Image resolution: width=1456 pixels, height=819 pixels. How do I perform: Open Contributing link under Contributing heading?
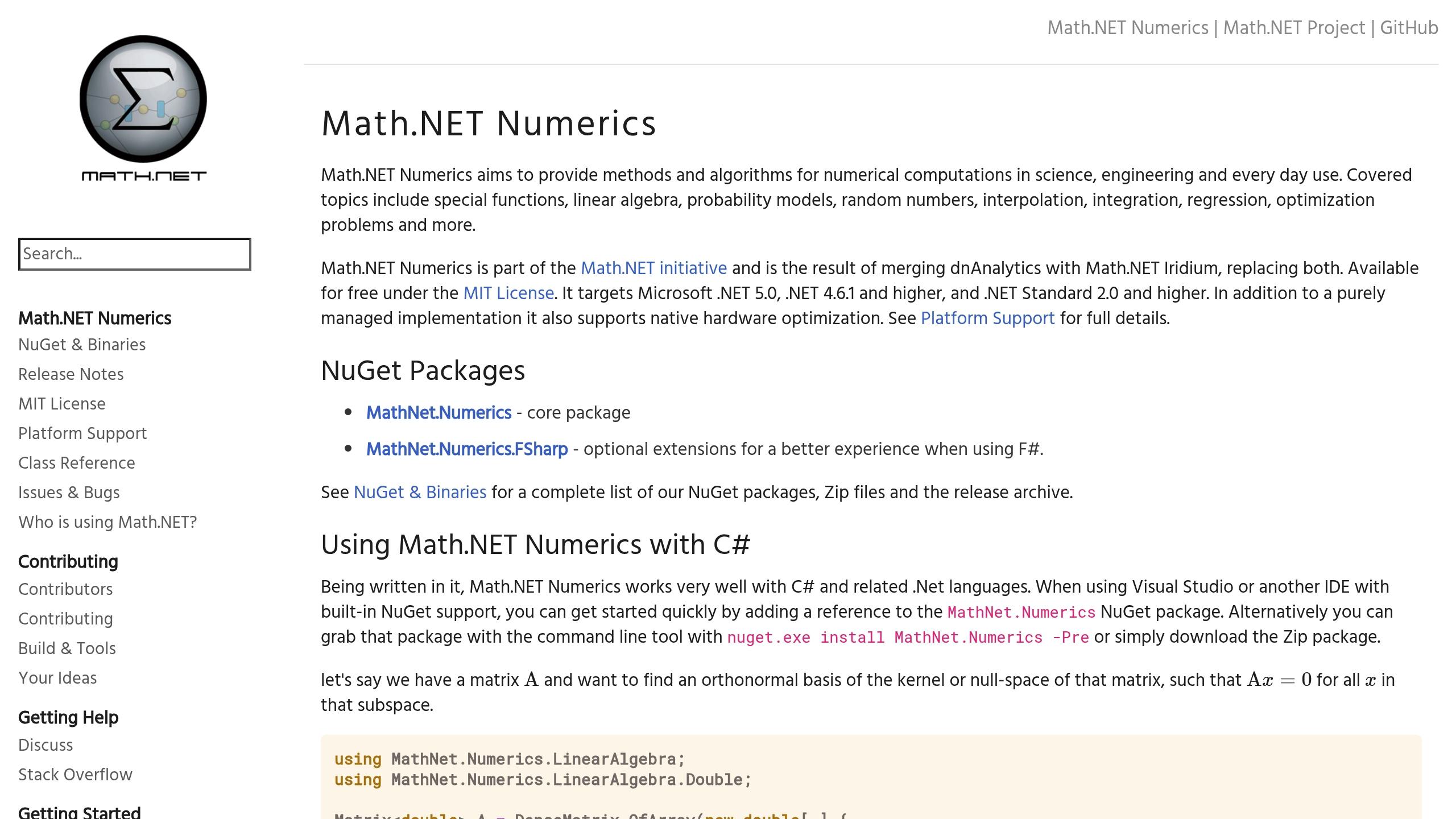(65, 619)
